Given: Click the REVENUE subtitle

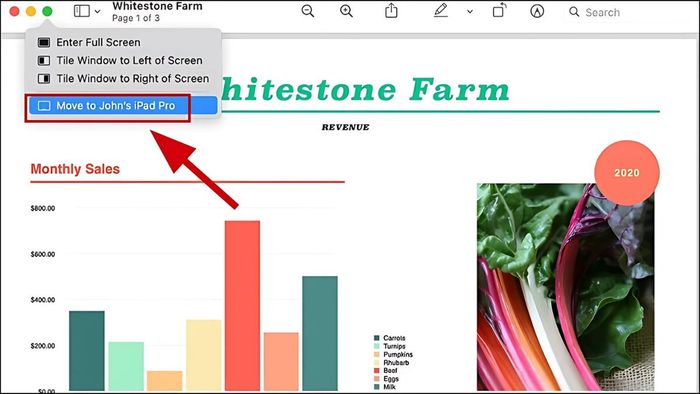Looking at the screenshot, I should tap(346, 127).
